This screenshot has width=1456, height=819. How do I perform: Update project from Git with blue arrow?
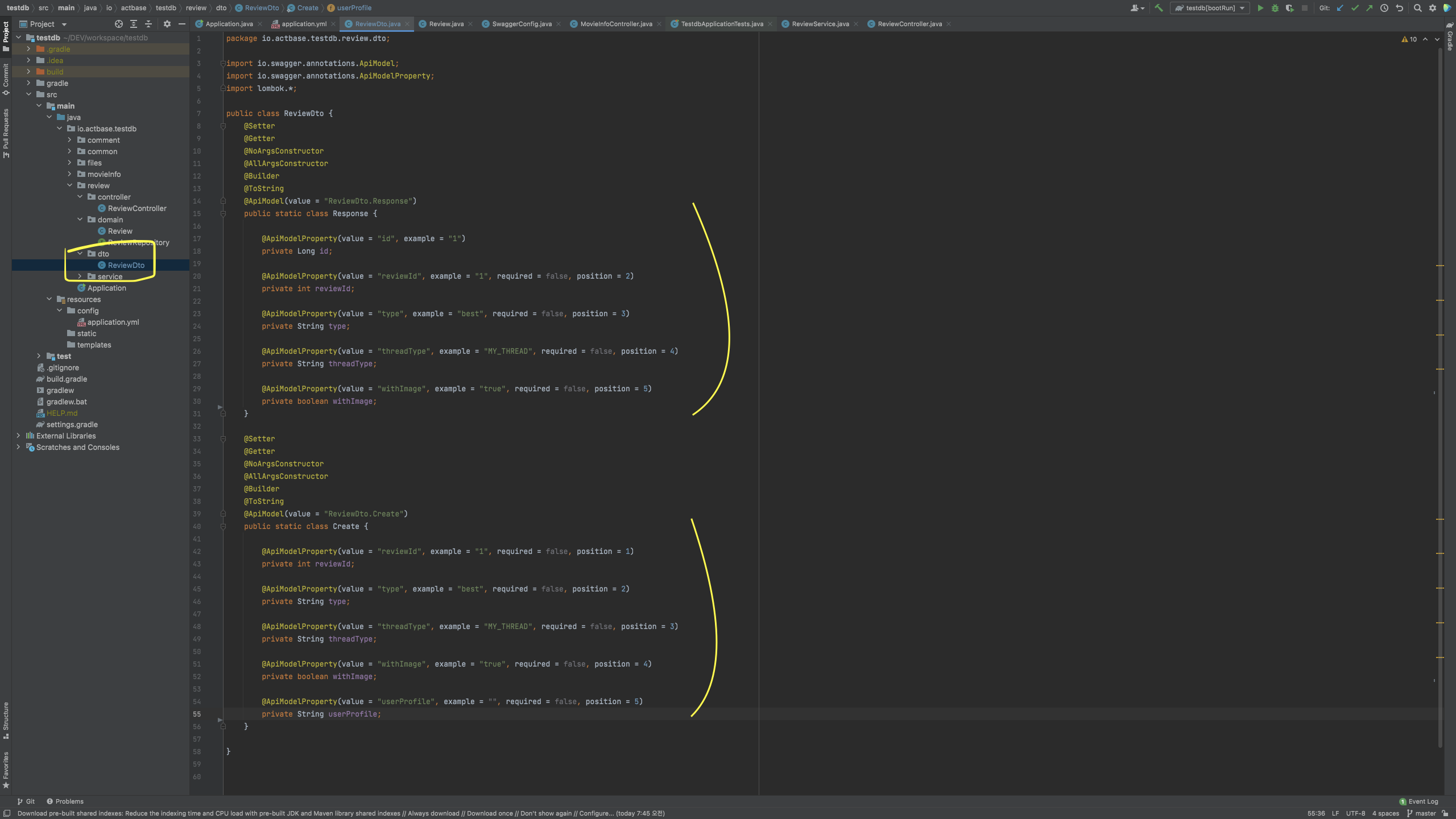tap(1340, 8)
